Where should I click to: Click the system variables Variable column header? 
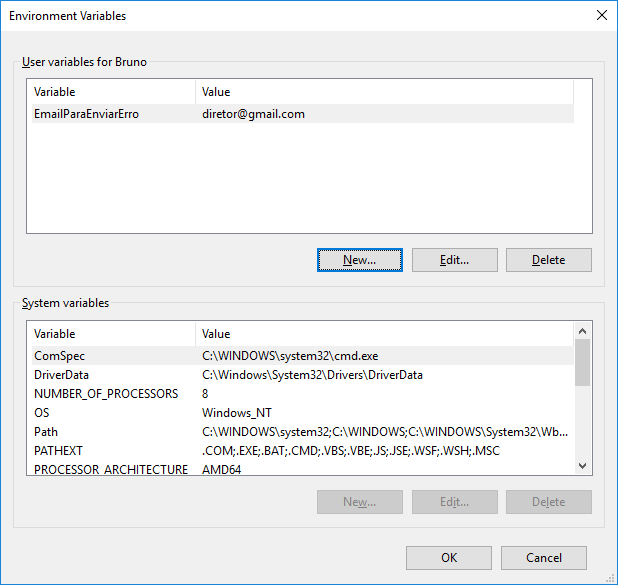pos(114,334)
